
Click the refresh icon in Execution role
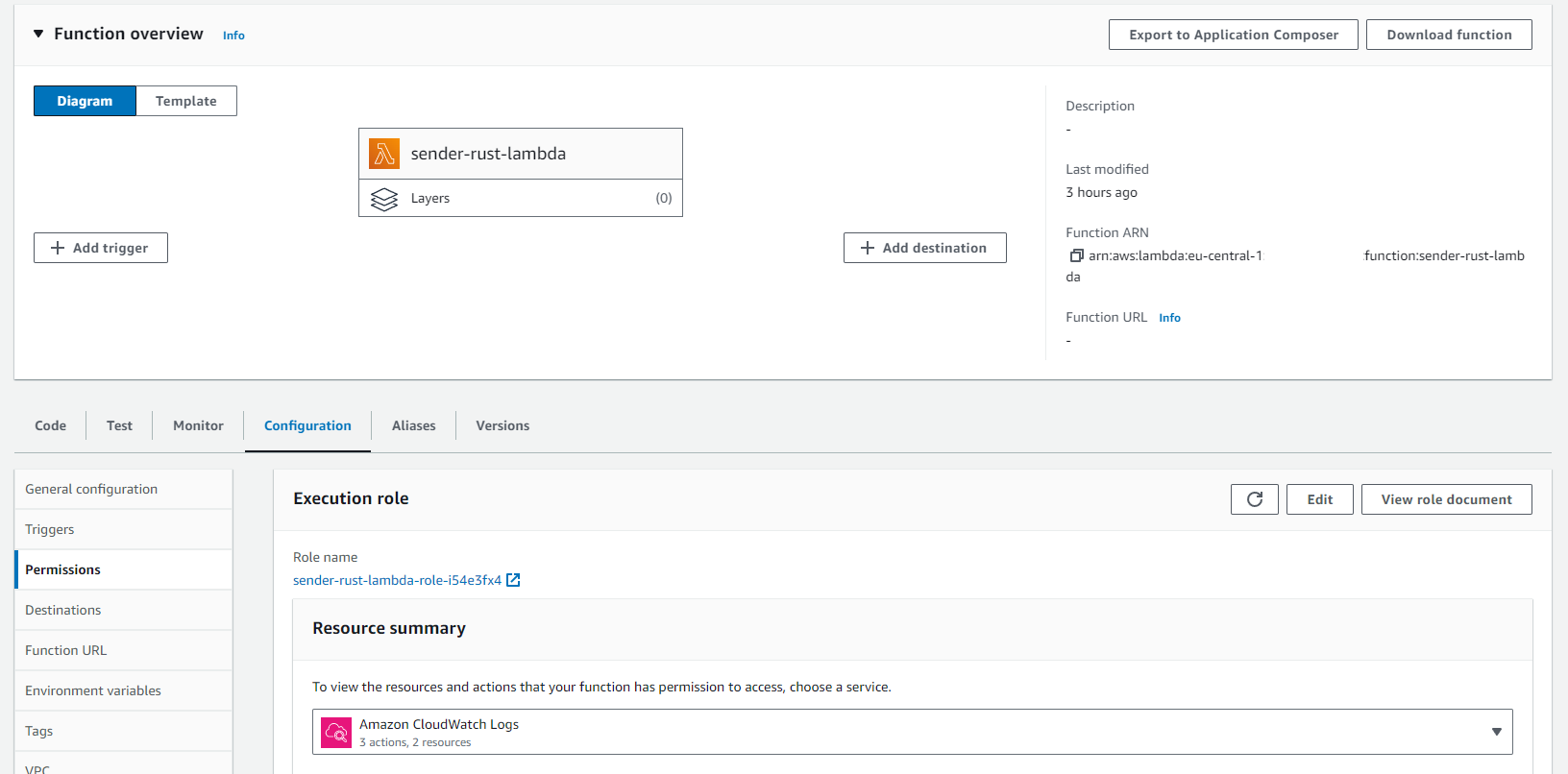pyautogui.click(x=1255, y=499)
